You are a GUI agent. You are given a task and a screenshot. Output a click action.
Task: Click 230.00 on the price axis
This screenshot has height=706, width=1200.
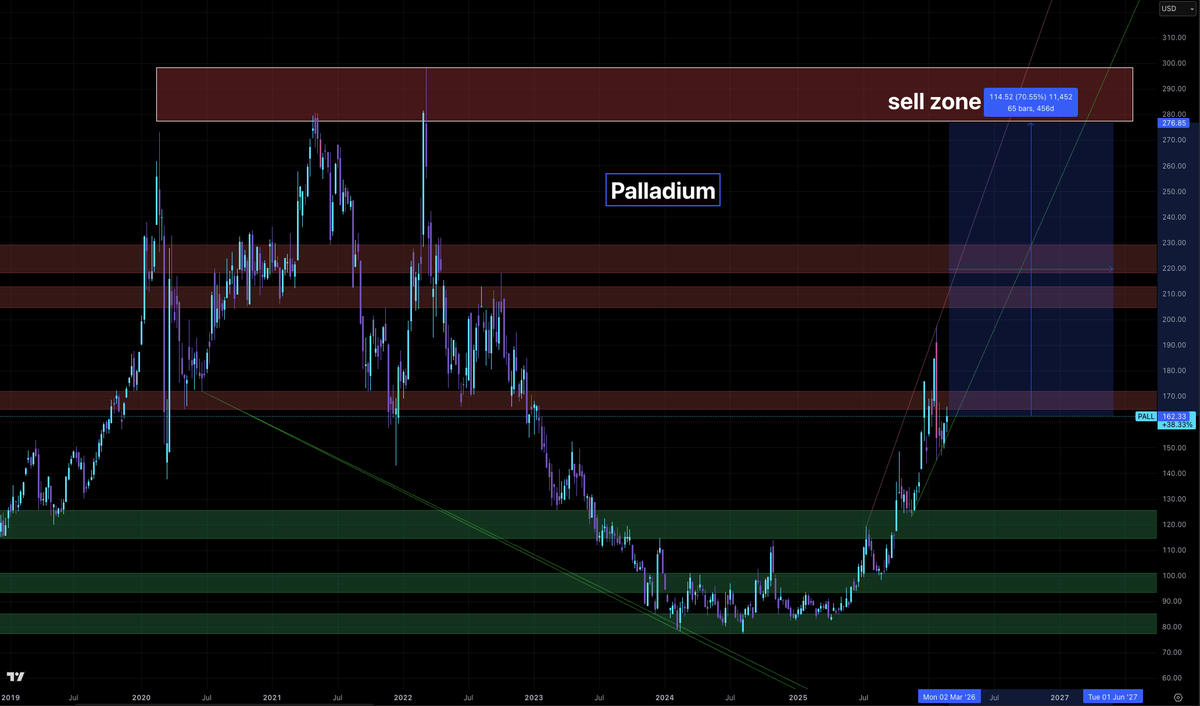pos(1173,243)
